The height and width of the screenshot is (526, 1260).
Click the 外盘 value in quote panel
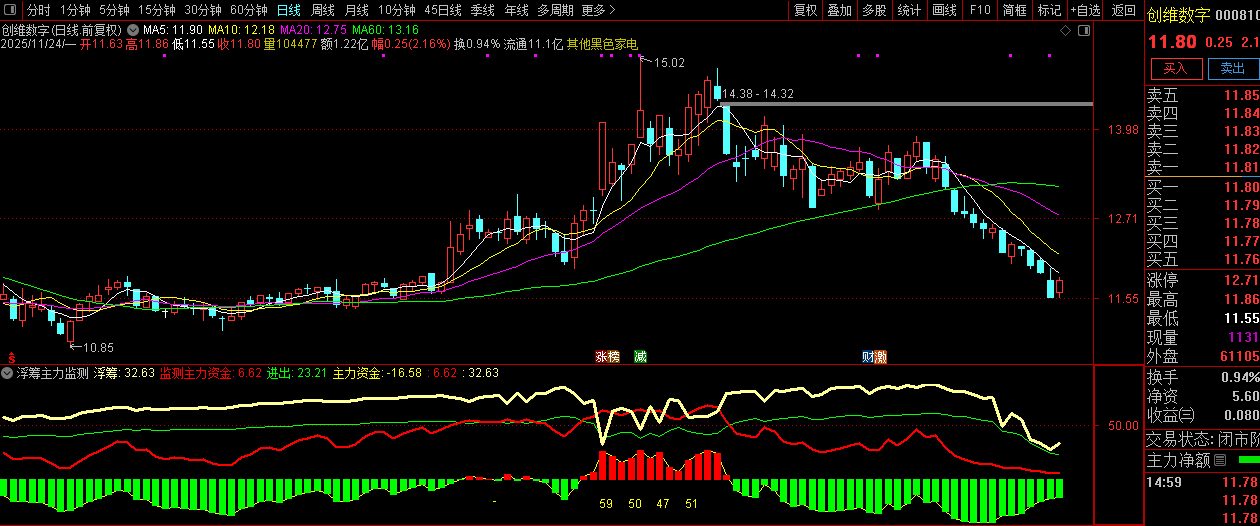(1239, 357)
